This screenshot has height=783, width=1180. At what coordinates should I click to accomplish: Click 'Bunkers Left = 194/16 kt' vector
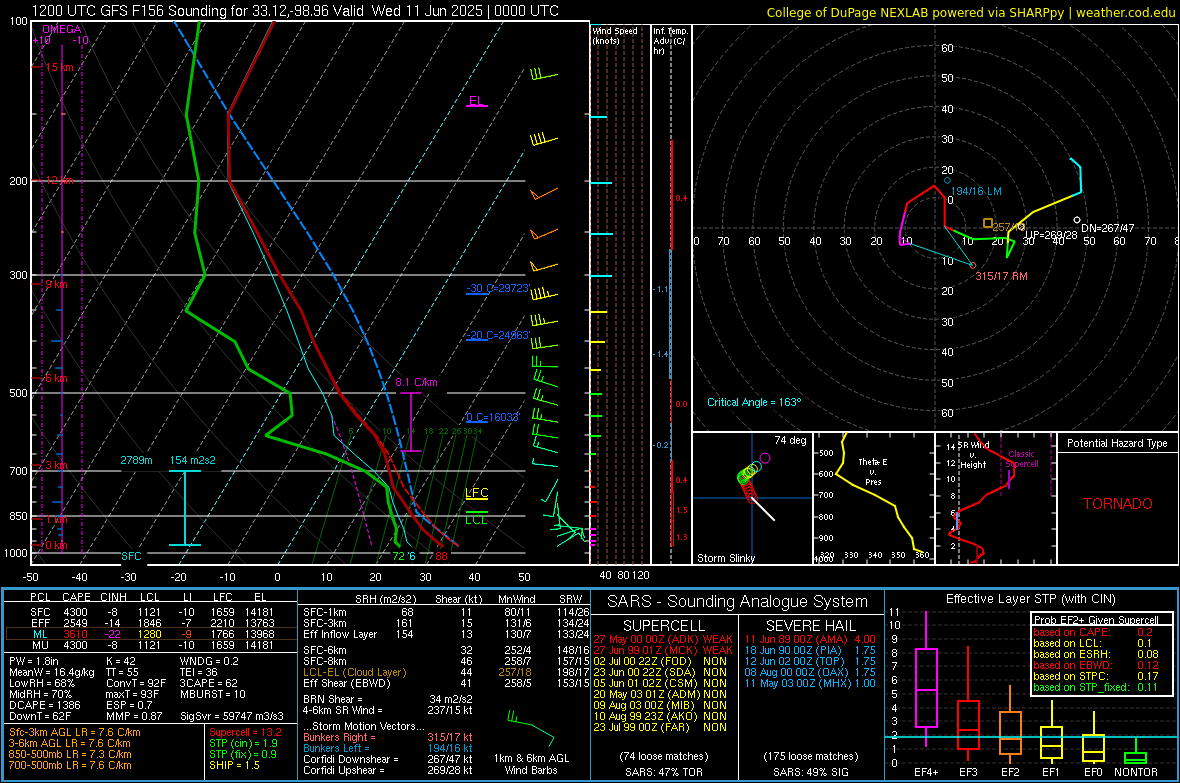click(x=388, y=748)
